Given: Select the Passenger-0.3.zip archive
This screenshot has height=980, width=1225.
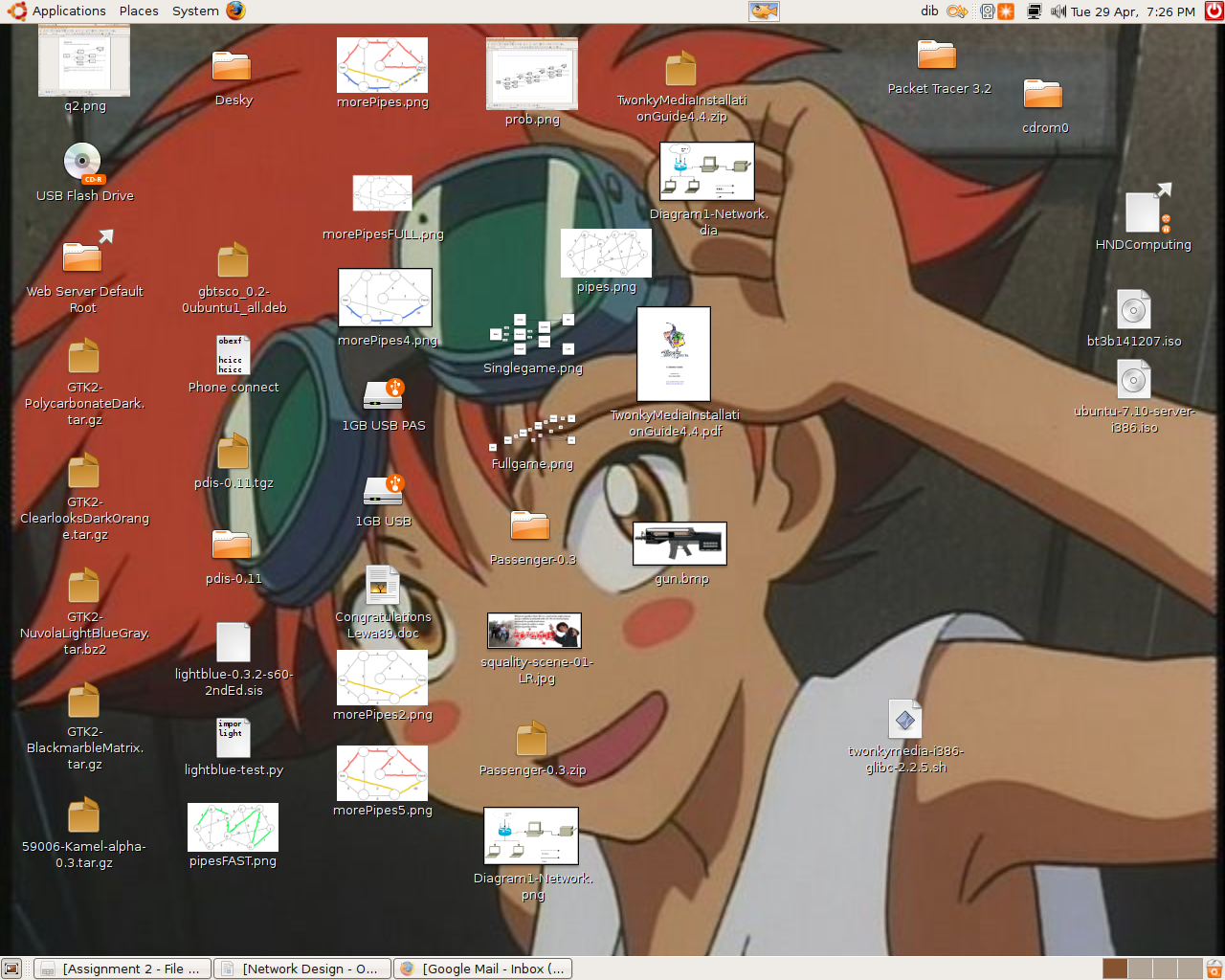Looking at the screenshot, I should point(531,739).
